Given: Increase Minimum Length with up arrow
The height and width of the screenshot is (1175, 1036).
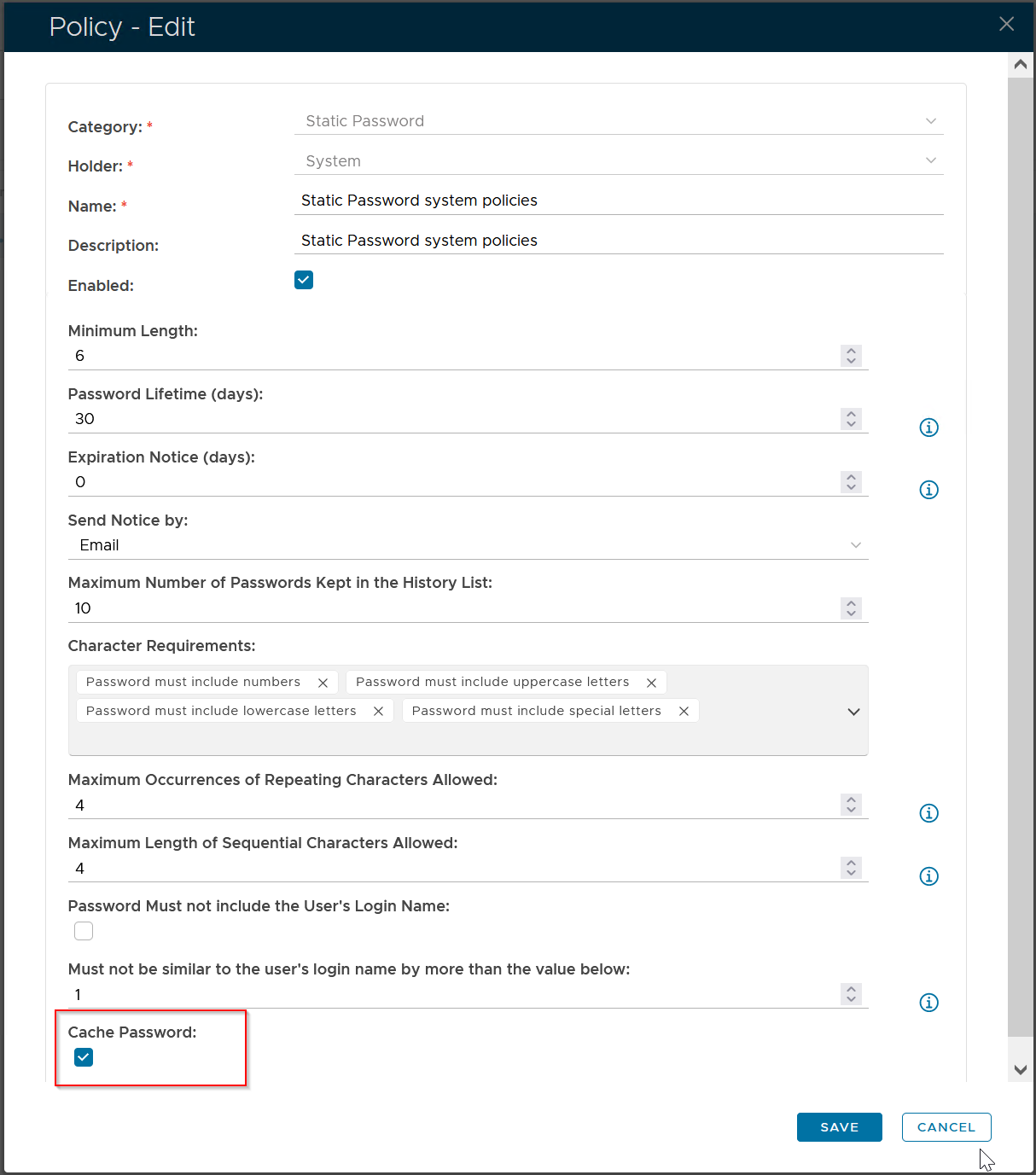Looking at the screenshot, I should (851, 351).
